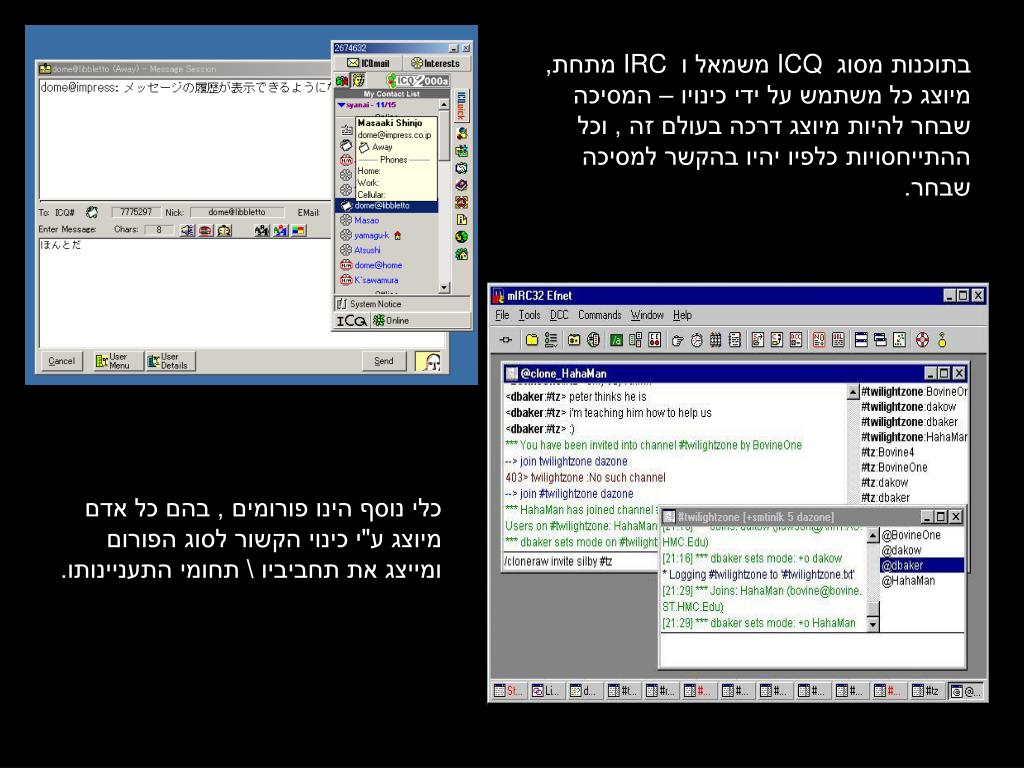Click scroll-up arrow of ICQ contact list
This screenshot has width=1024, height=768.
(x=444, y=104)
